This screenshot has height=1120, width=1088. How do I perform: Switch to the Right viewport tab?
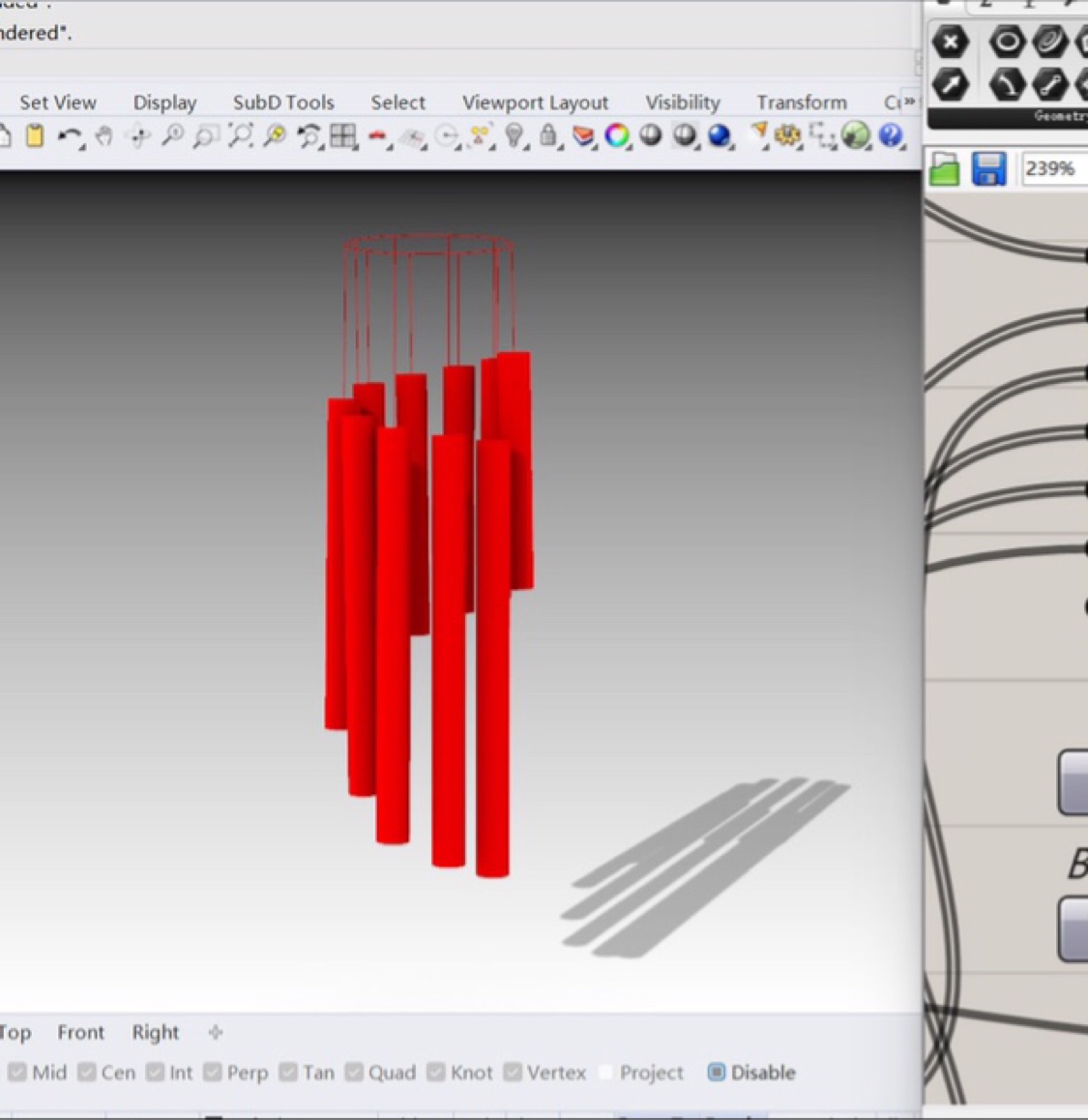pos(155,1032)
